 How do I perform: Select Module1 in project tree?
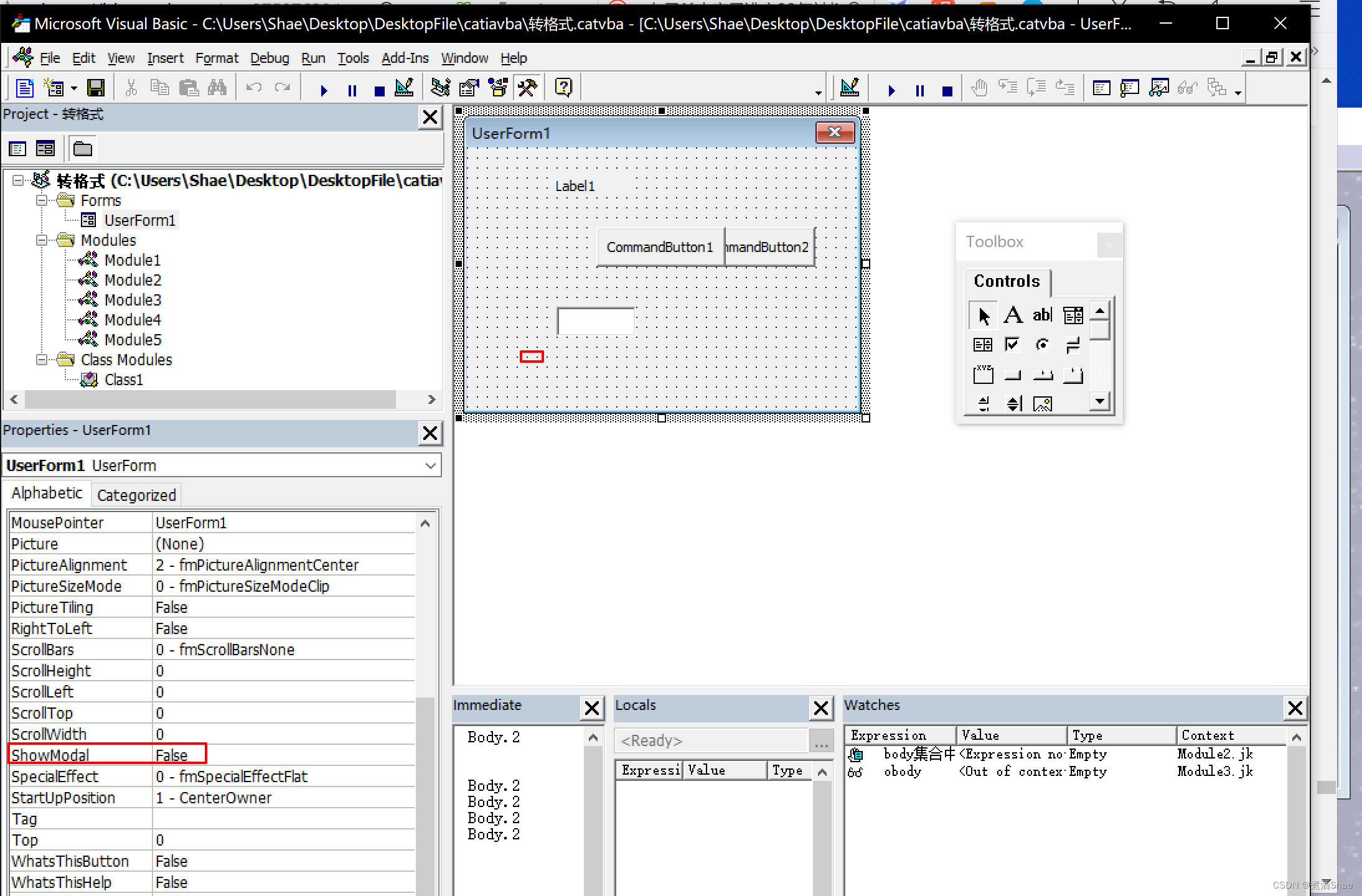pyautogui.click(x=133, y=260)
